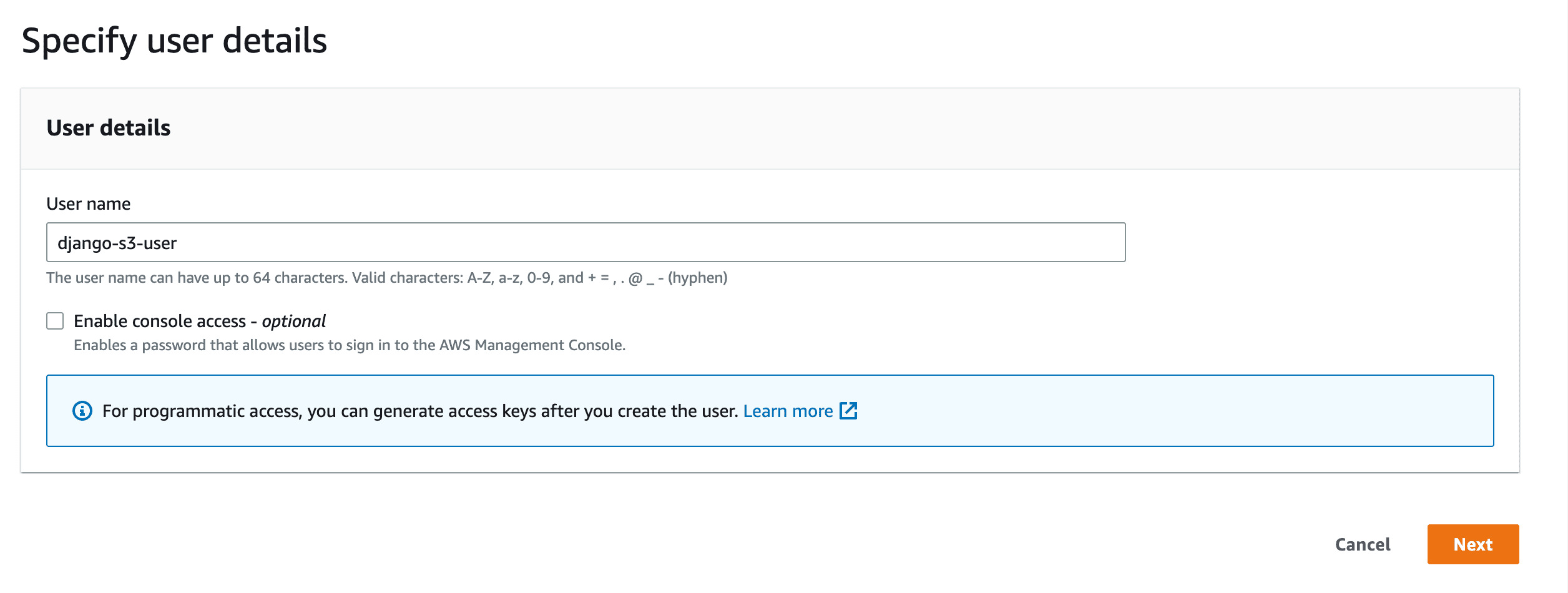Click the empty checkbox under the username field
Screen dimensions: 1568x593
click(x=55, y=320)
